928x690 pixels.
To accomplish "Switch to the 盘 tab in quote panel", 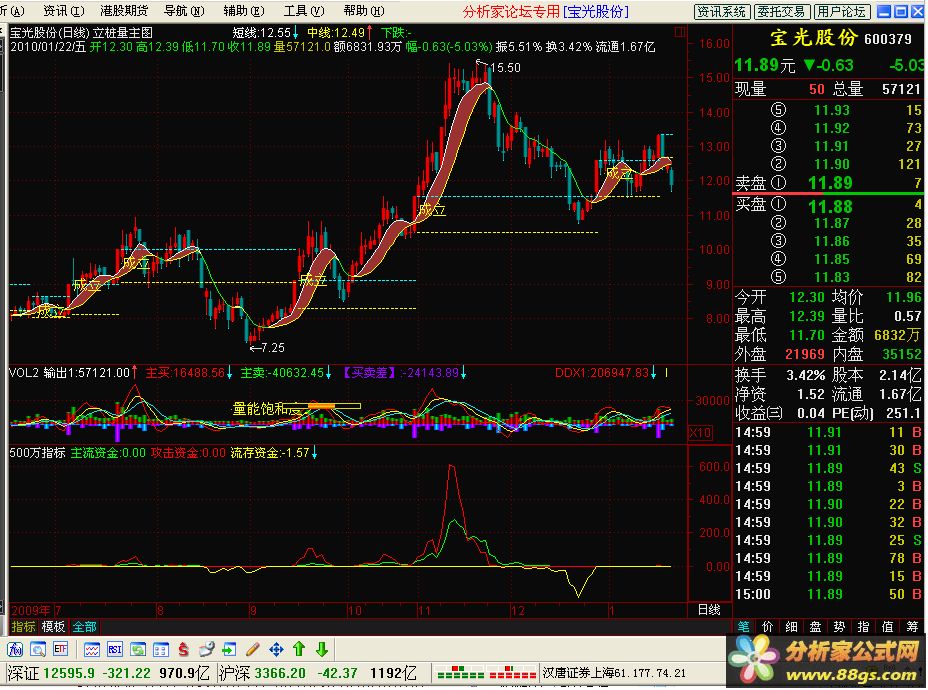I will [816, 627].
